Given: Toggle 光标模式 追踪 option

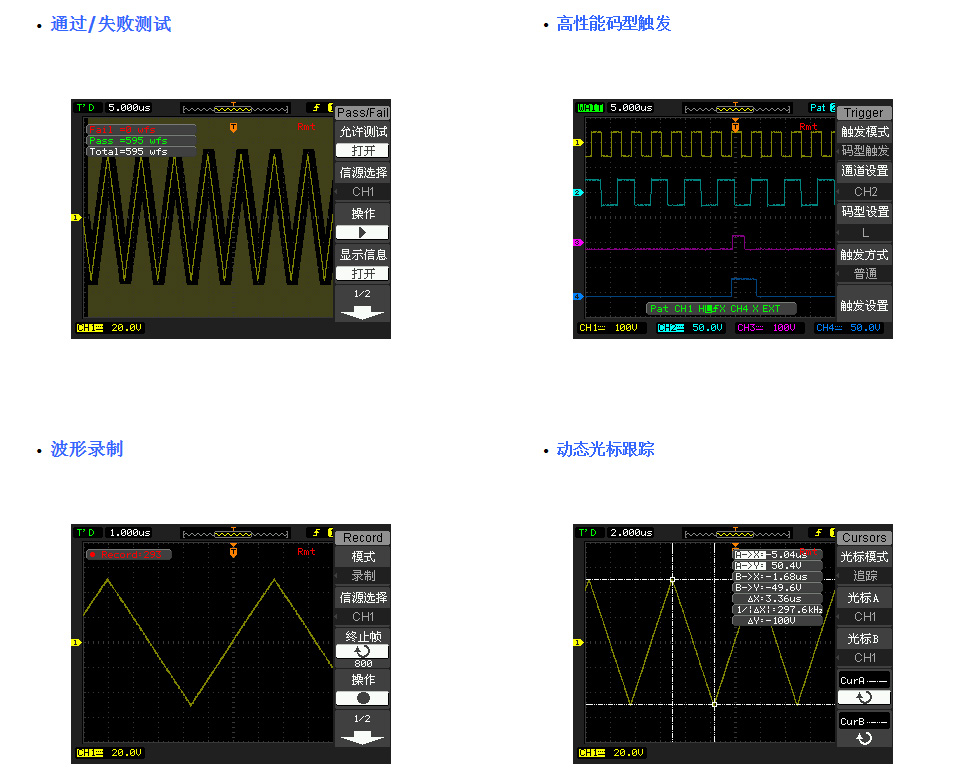Looking at the screenshot, I should (x=864, y=575).
